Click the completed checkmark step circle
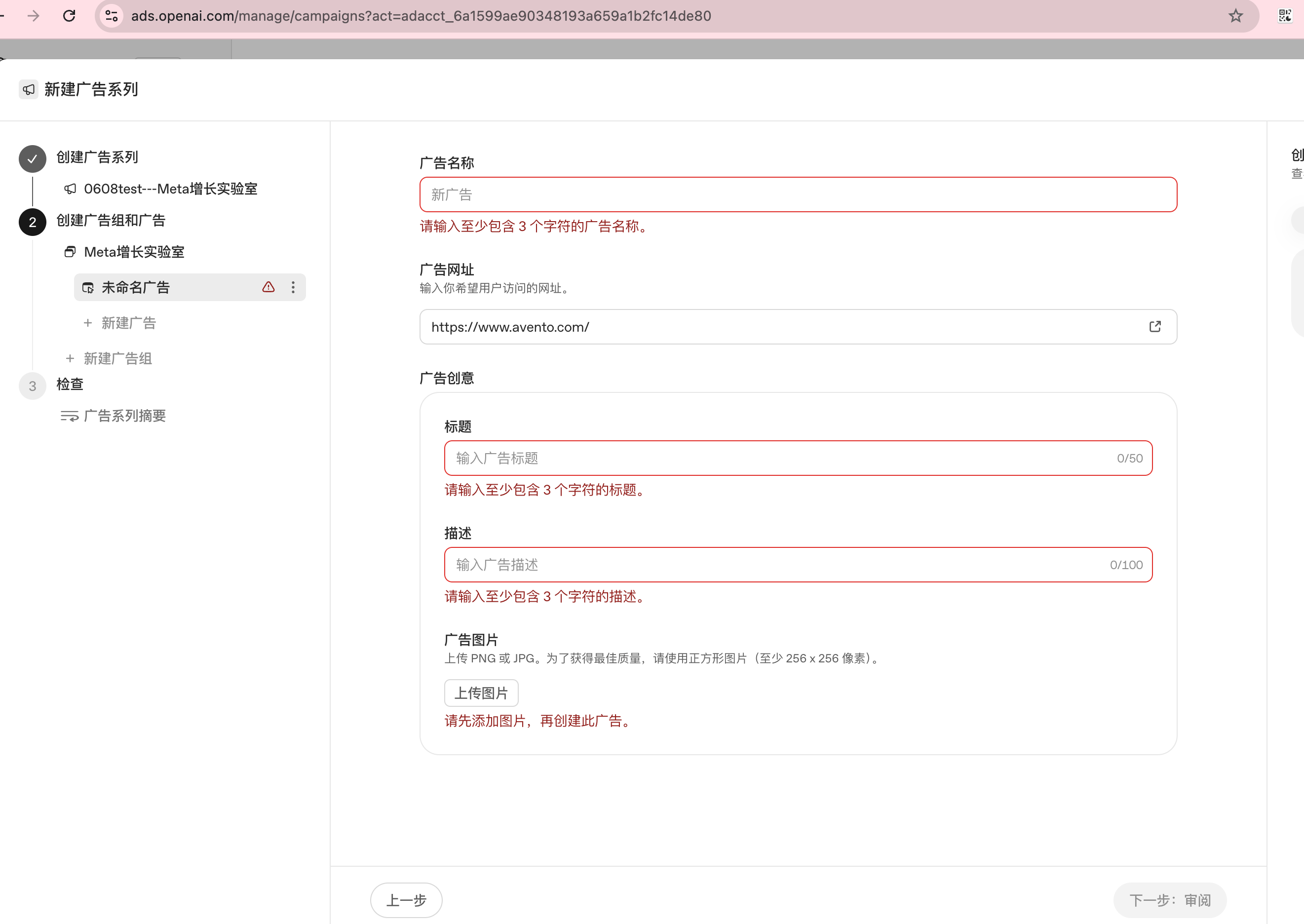This screenshot has height=924, width=1304. click(x=33, y=159)
